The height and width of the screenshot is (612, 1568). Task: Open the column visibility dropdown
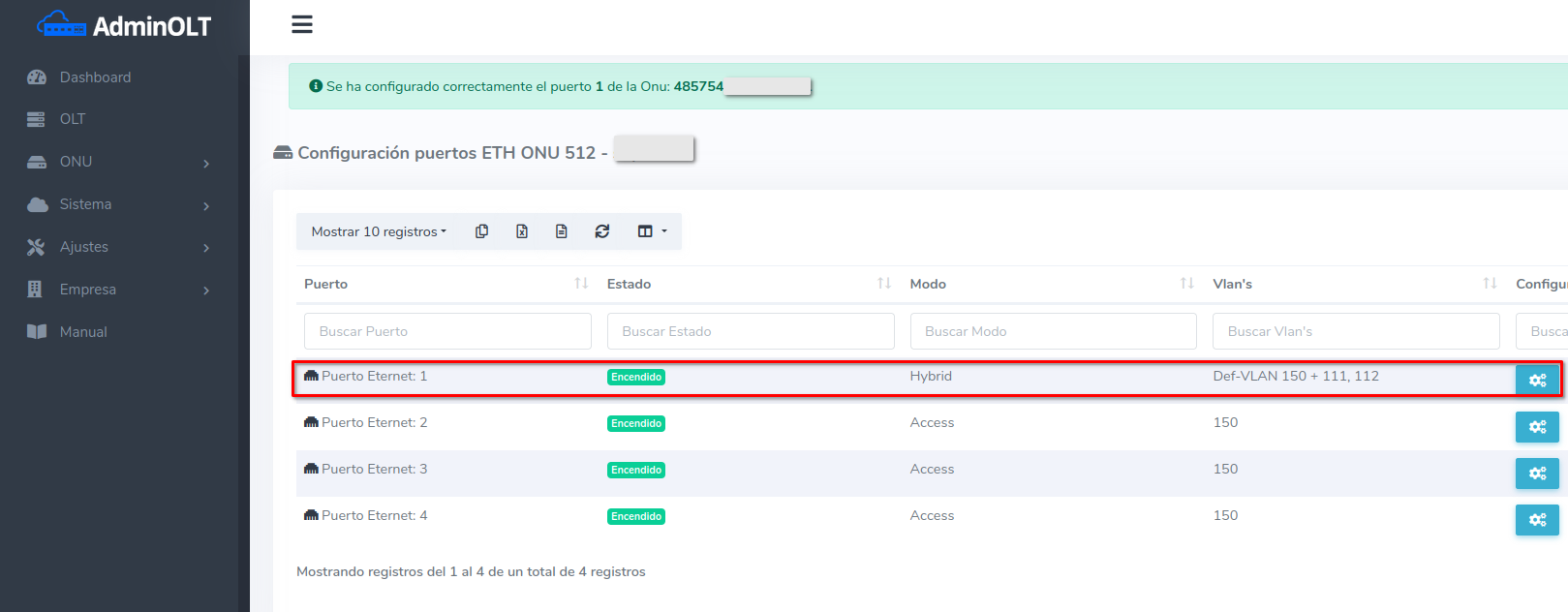(x=652, y=231)
